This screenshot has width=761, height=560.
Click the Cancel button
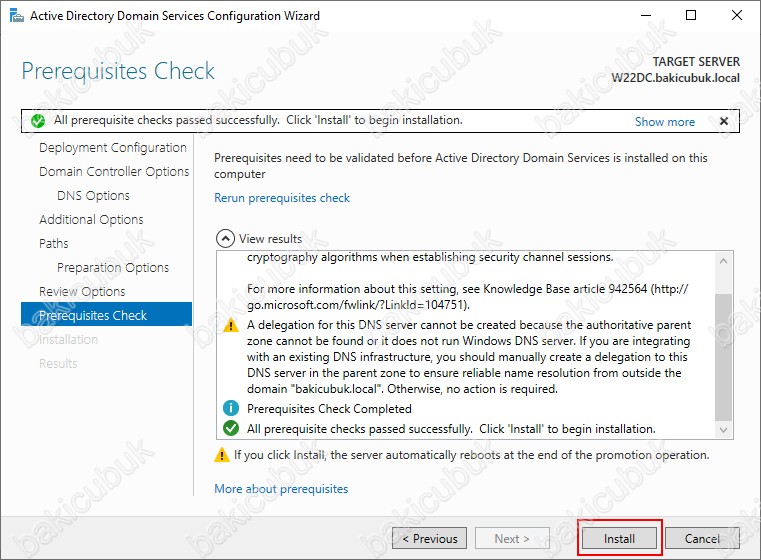coord(702,539)
